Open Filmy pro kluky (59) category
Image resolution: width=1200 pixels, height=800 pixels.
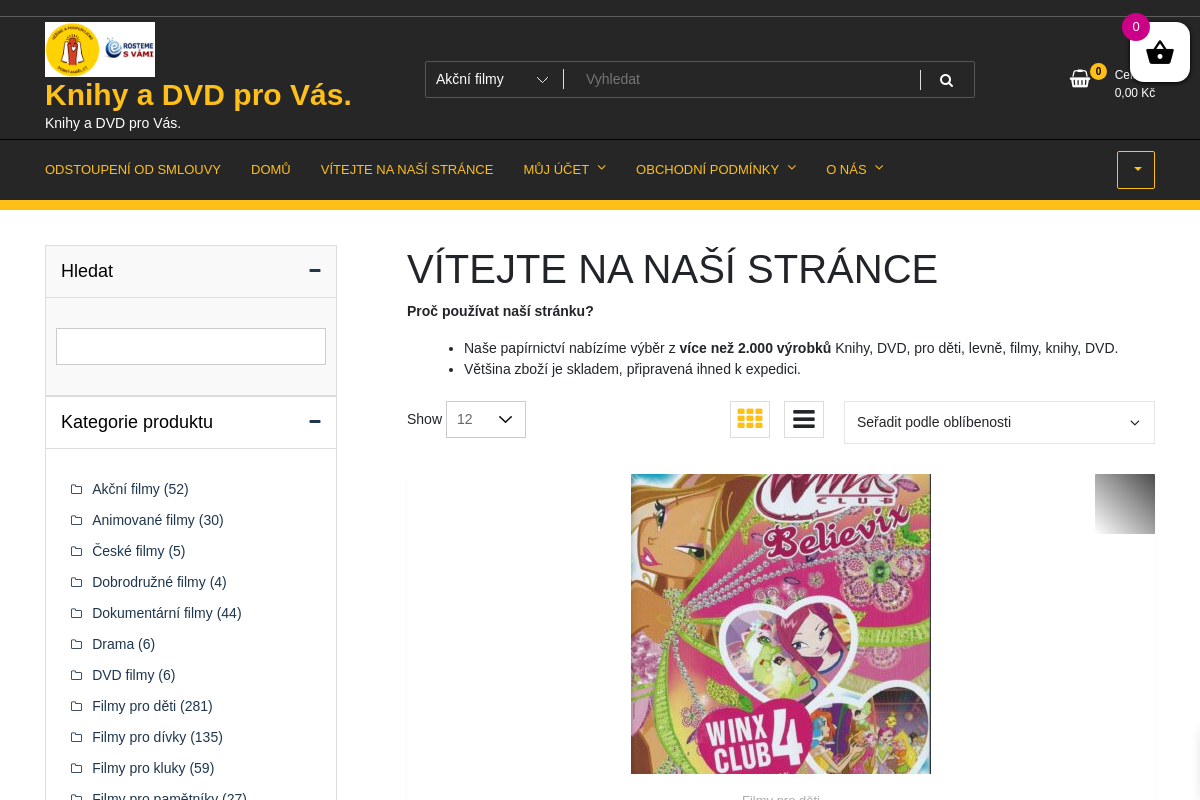[x=153, y=768]
